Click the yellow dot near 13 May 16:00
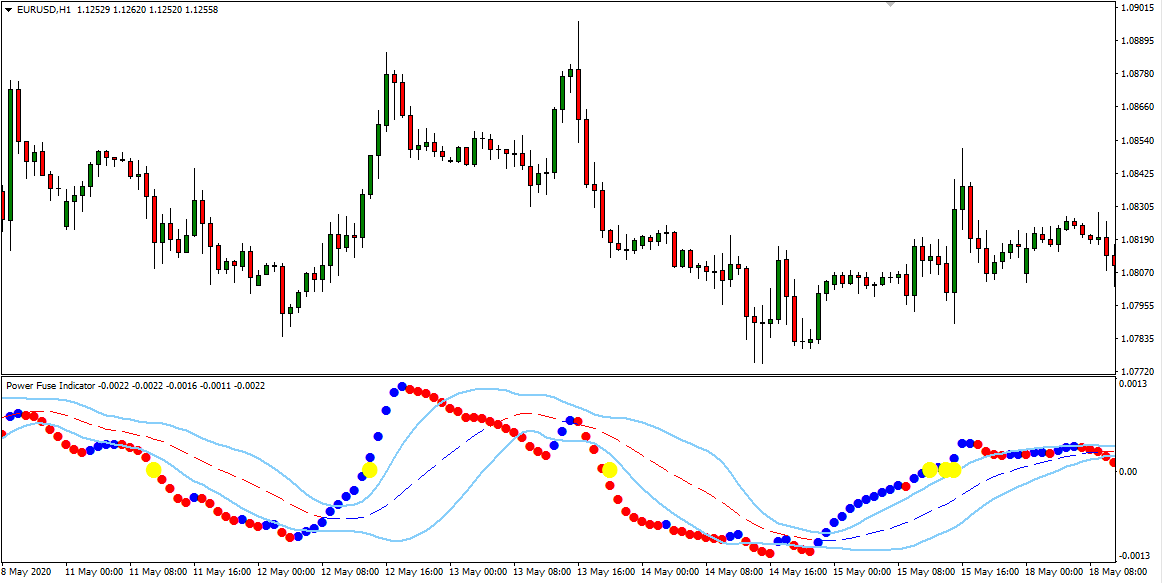Screen dimensions: 1163x583 (x=610, y=469)
